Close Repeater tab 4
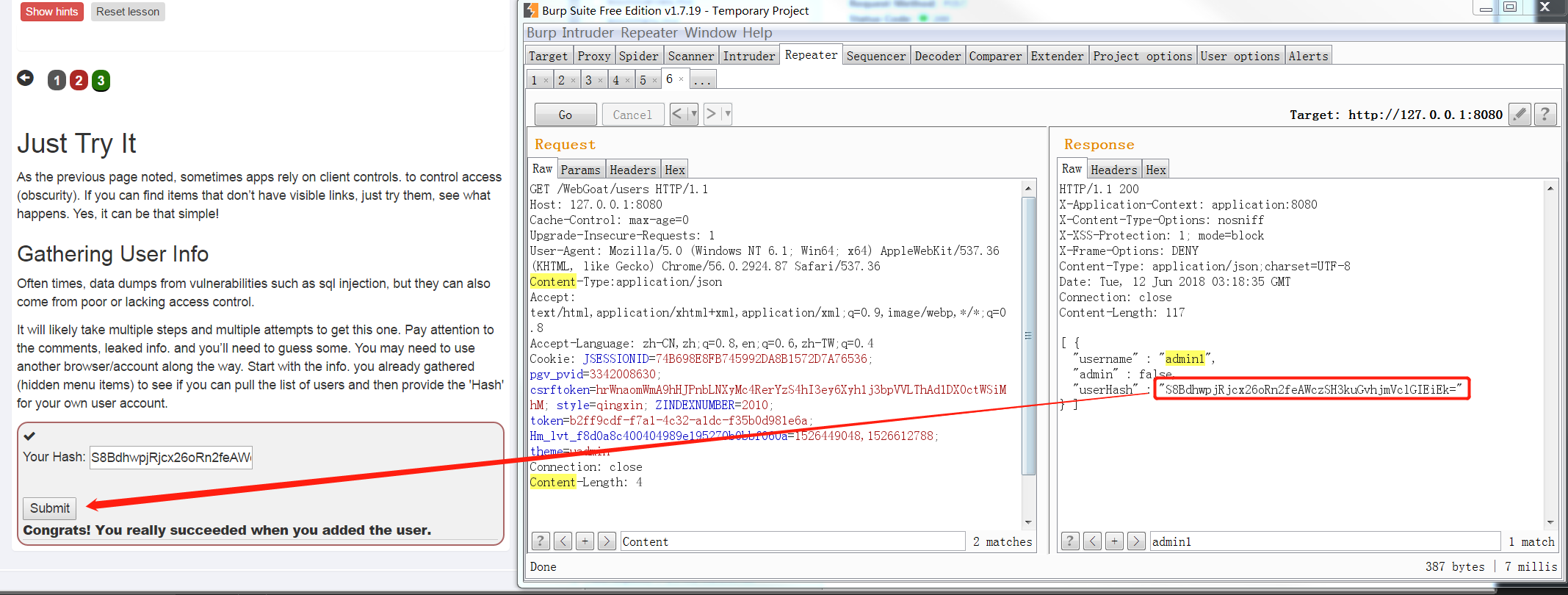 (627, 81)
